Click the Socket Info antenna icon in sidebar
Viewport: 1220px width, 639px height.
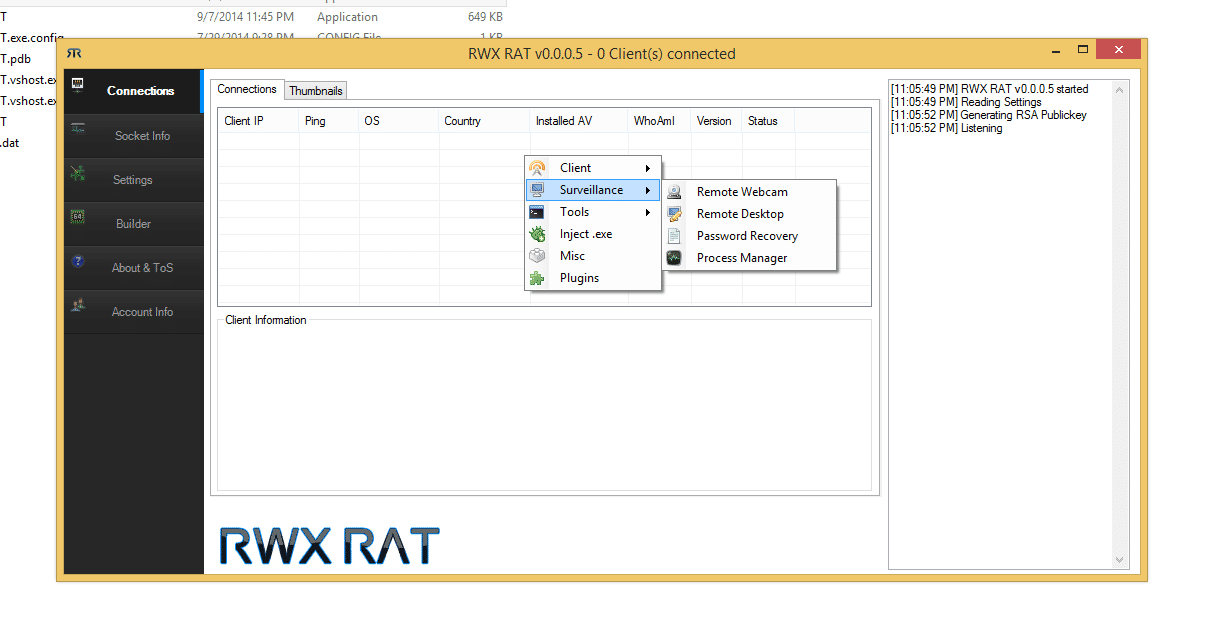(78, 129)
